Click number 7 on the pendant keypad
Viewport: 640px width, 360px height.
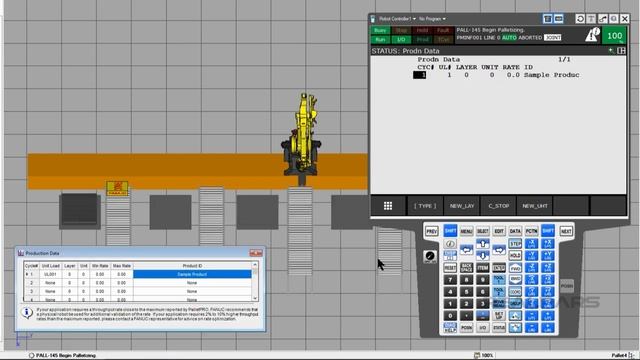click(450, 280)
